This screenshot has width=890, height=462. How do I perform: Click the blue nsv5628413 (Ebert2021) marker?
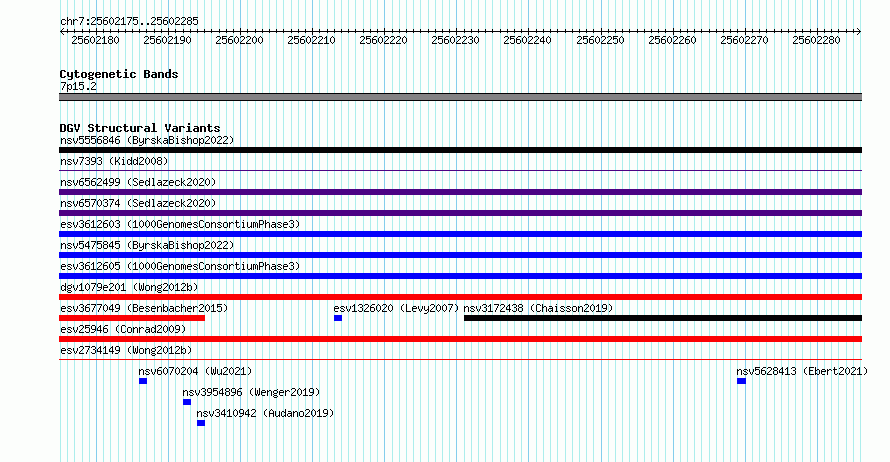(741, 381)
